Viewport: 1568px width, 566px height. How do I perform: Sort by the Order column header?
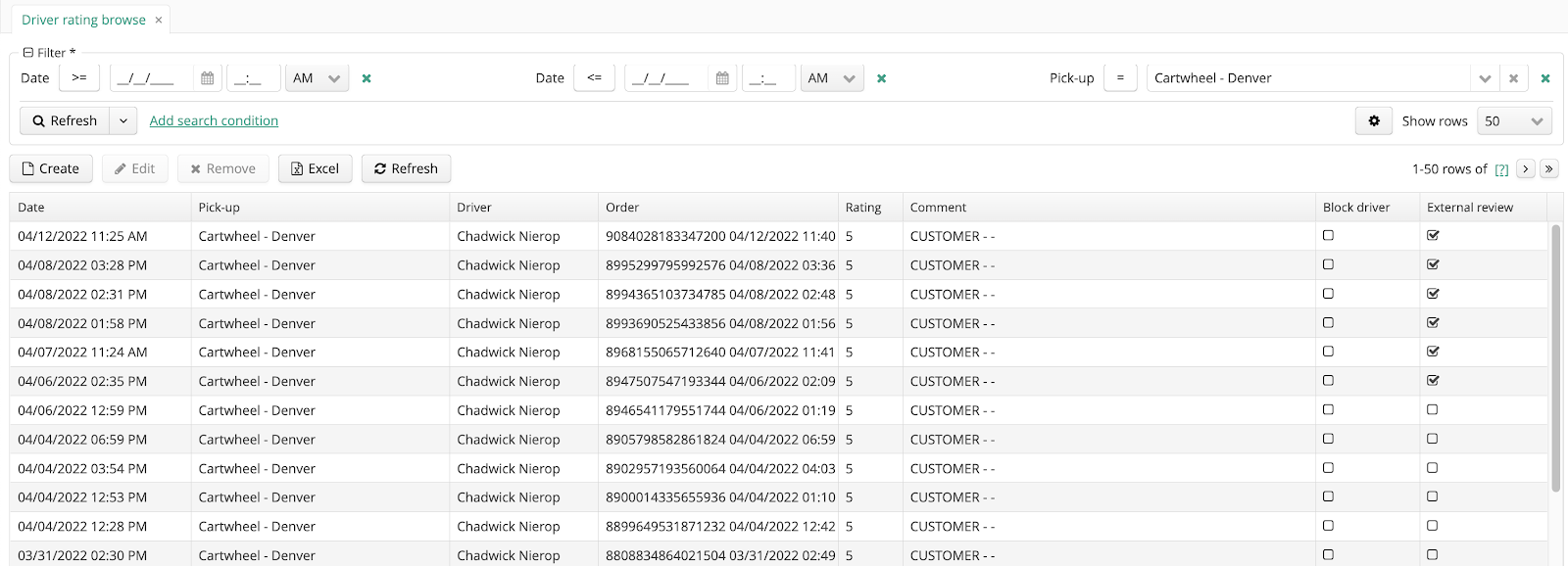[717, 208]
